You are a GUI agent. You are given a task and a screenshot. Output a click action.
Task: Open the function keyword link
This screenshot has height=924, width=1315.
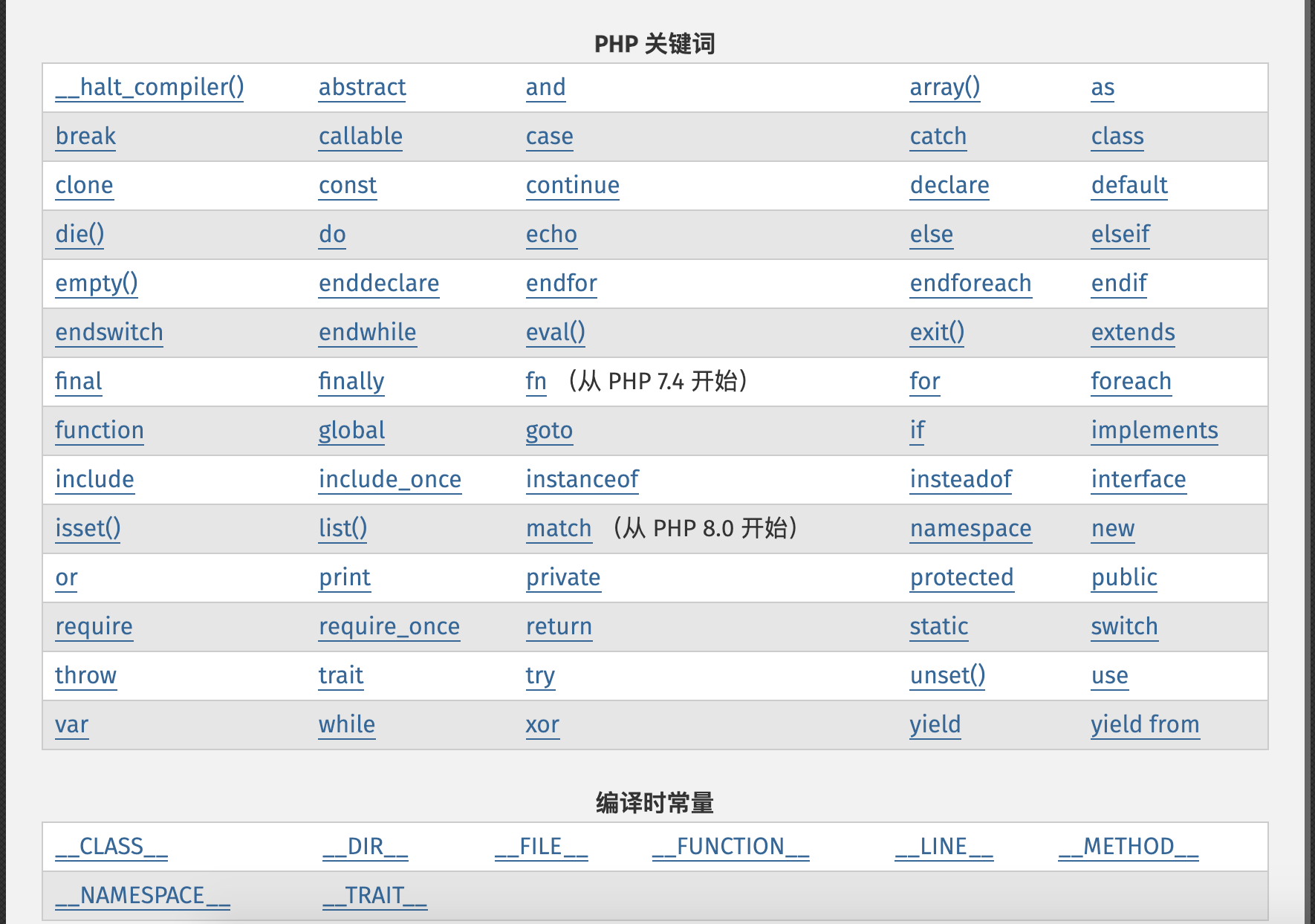(100, 431)
